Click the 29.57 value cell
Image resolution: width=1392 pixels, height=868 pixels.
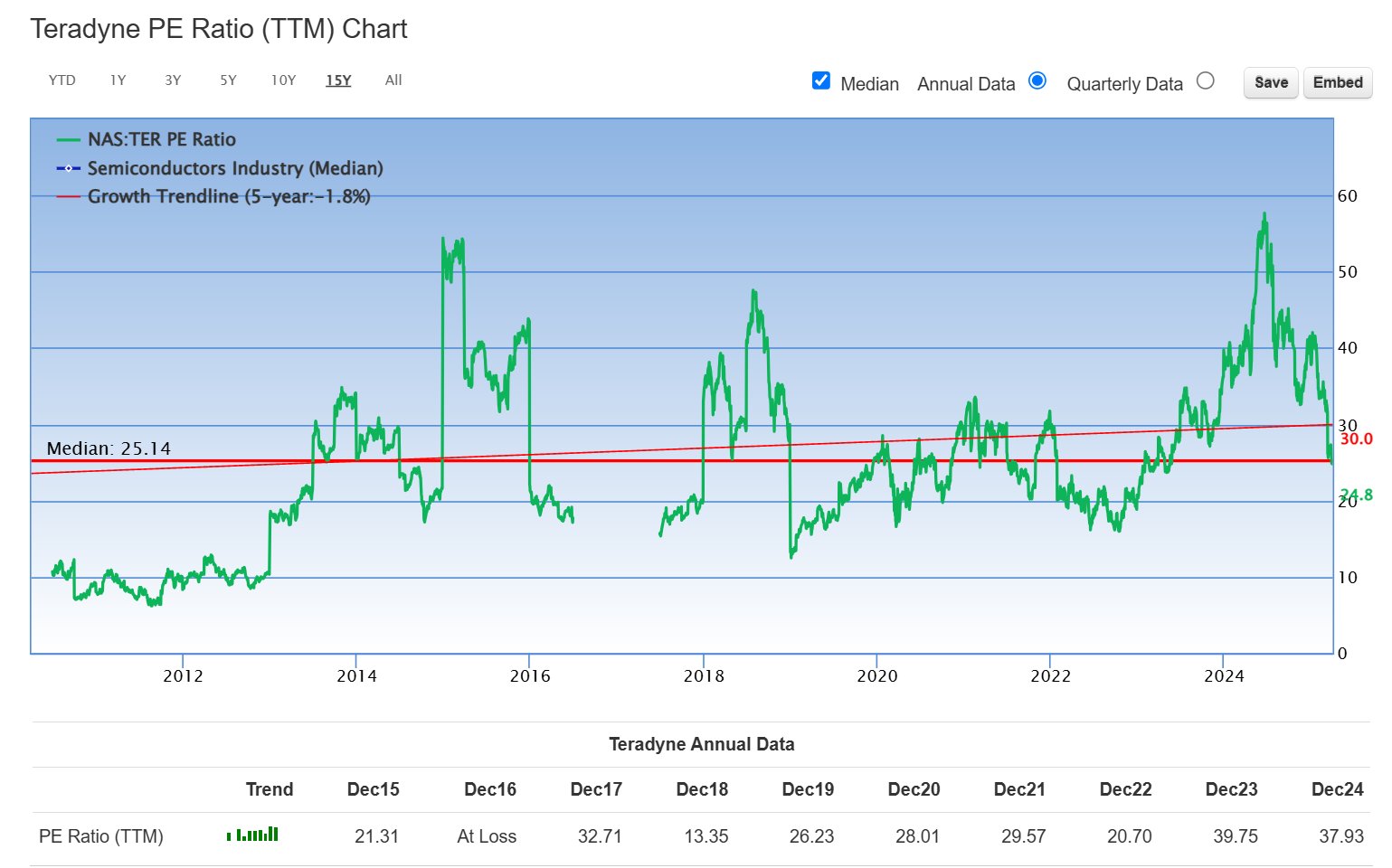(x=1023, y=836)
